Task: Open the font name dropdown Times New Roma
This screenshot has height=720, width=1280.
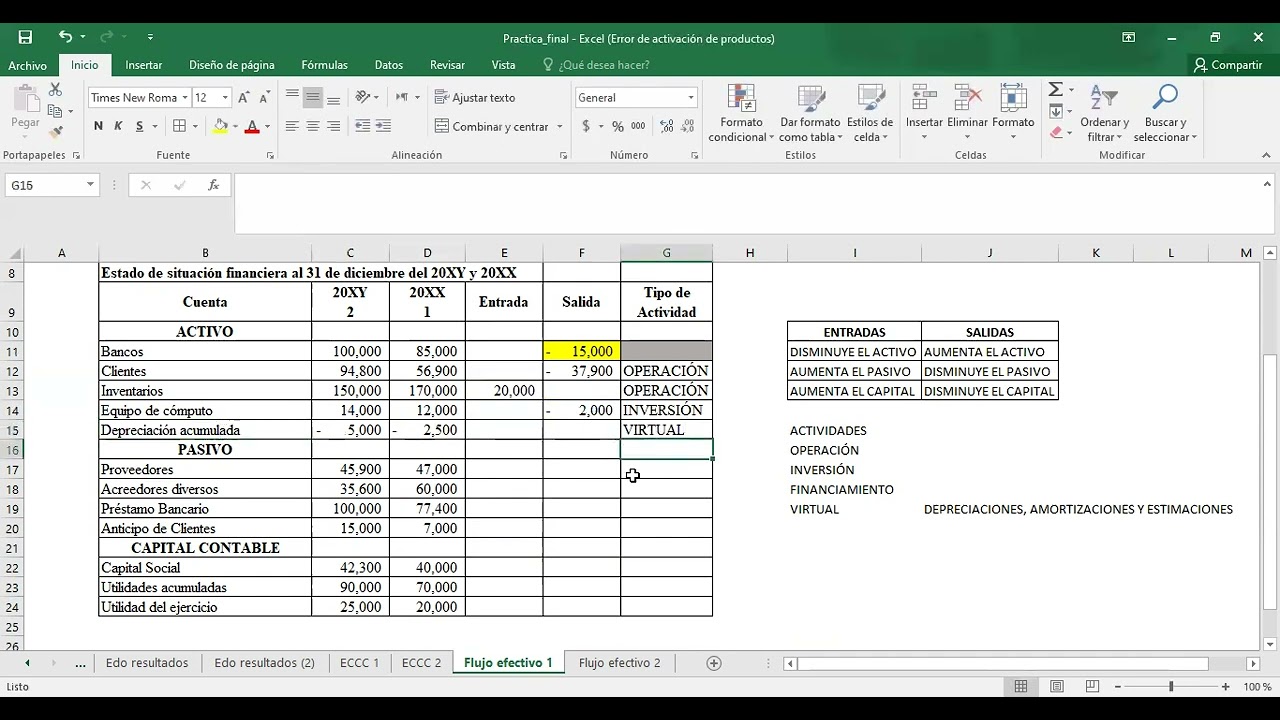Action: [x=185, y=98]
